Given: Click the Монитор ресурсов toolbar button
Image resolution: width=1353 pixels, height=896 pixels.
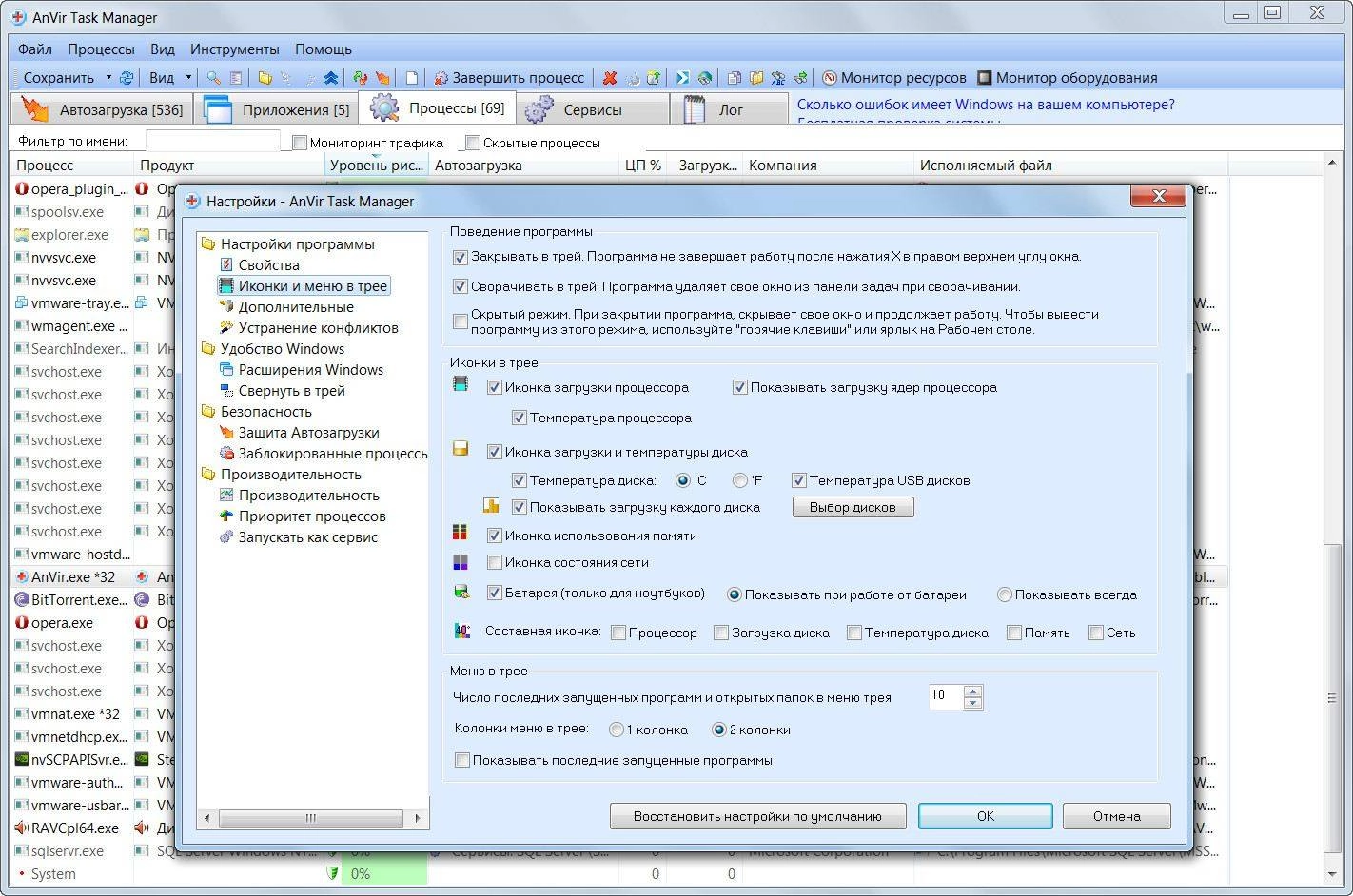Looking at the screenshot, I should [894, 78].
